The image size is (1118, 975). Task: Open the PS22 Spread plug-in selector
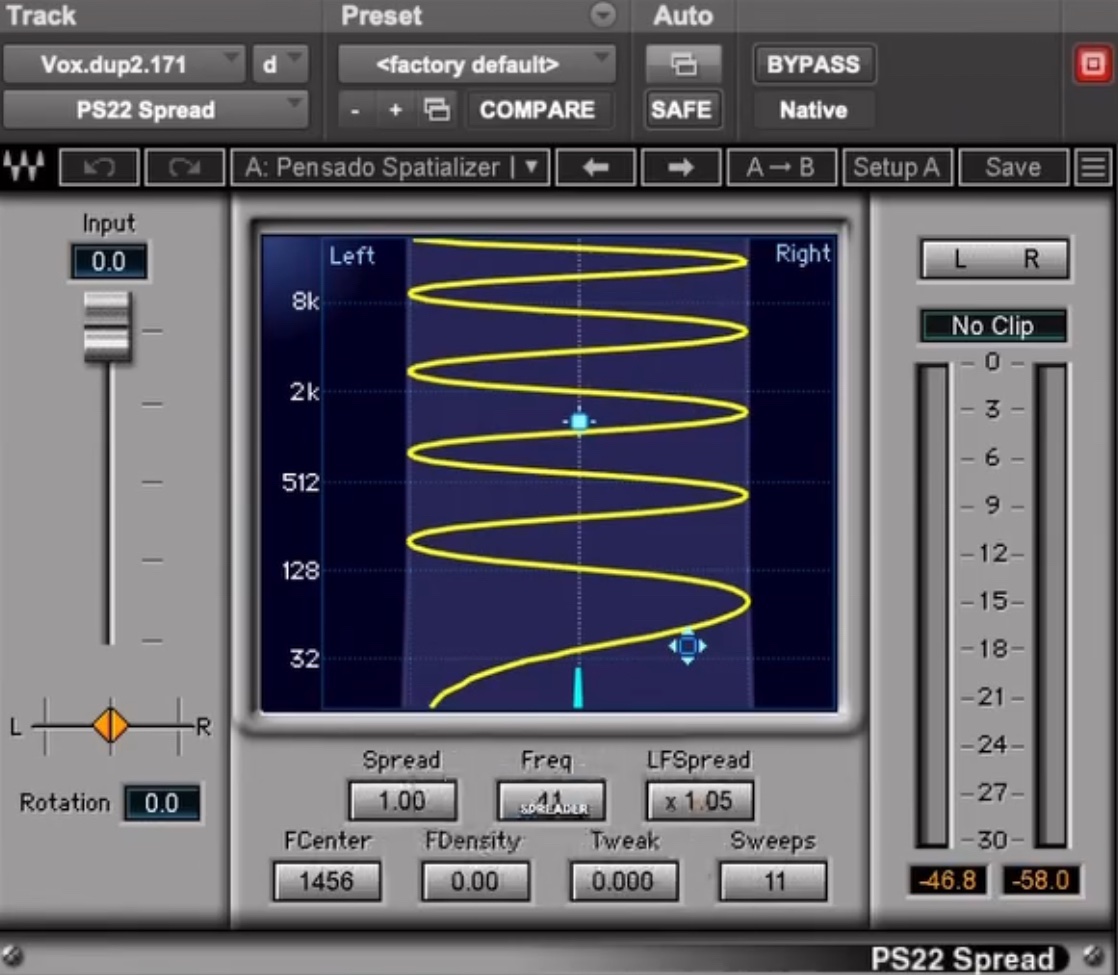coord(155,110)
